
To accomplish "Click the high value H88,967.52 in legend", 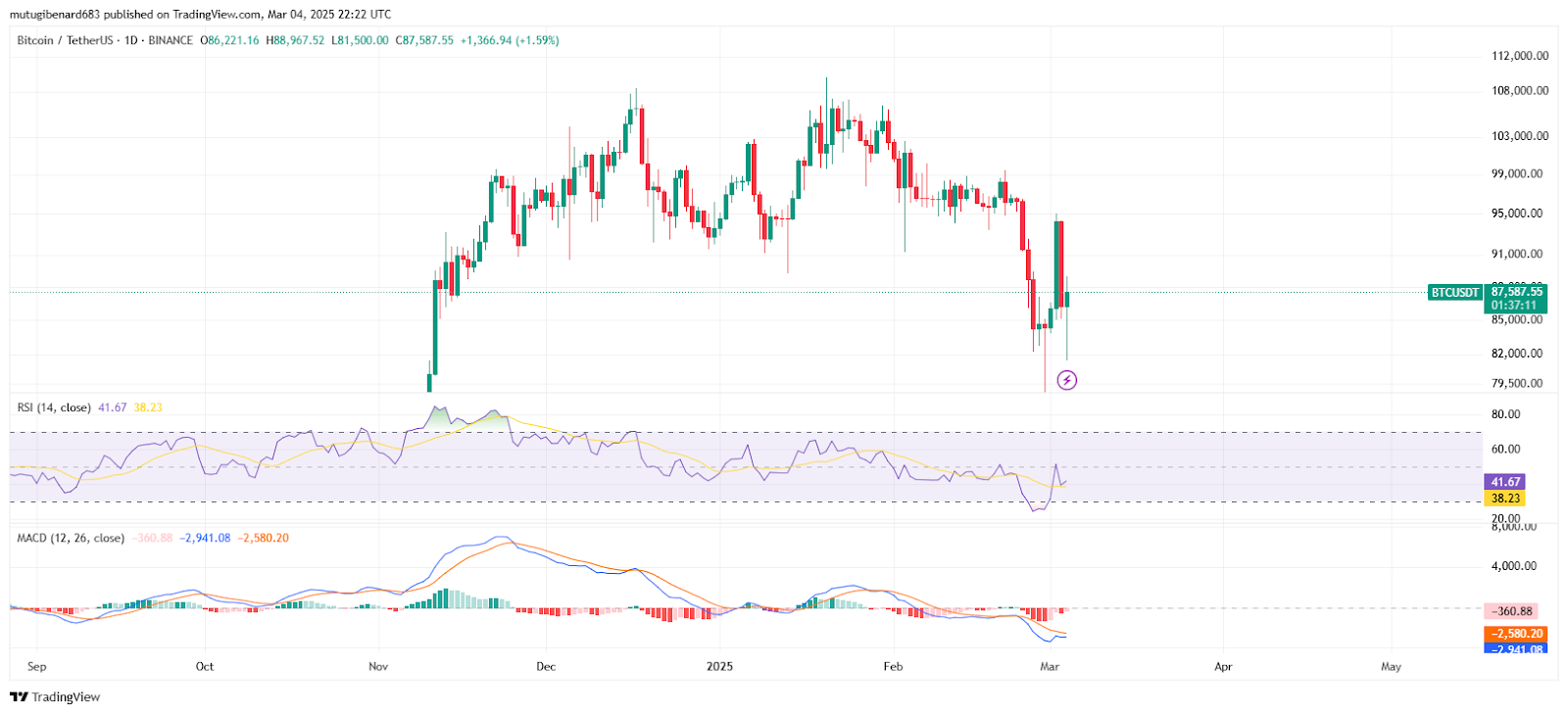I will (x=295, y=40).
